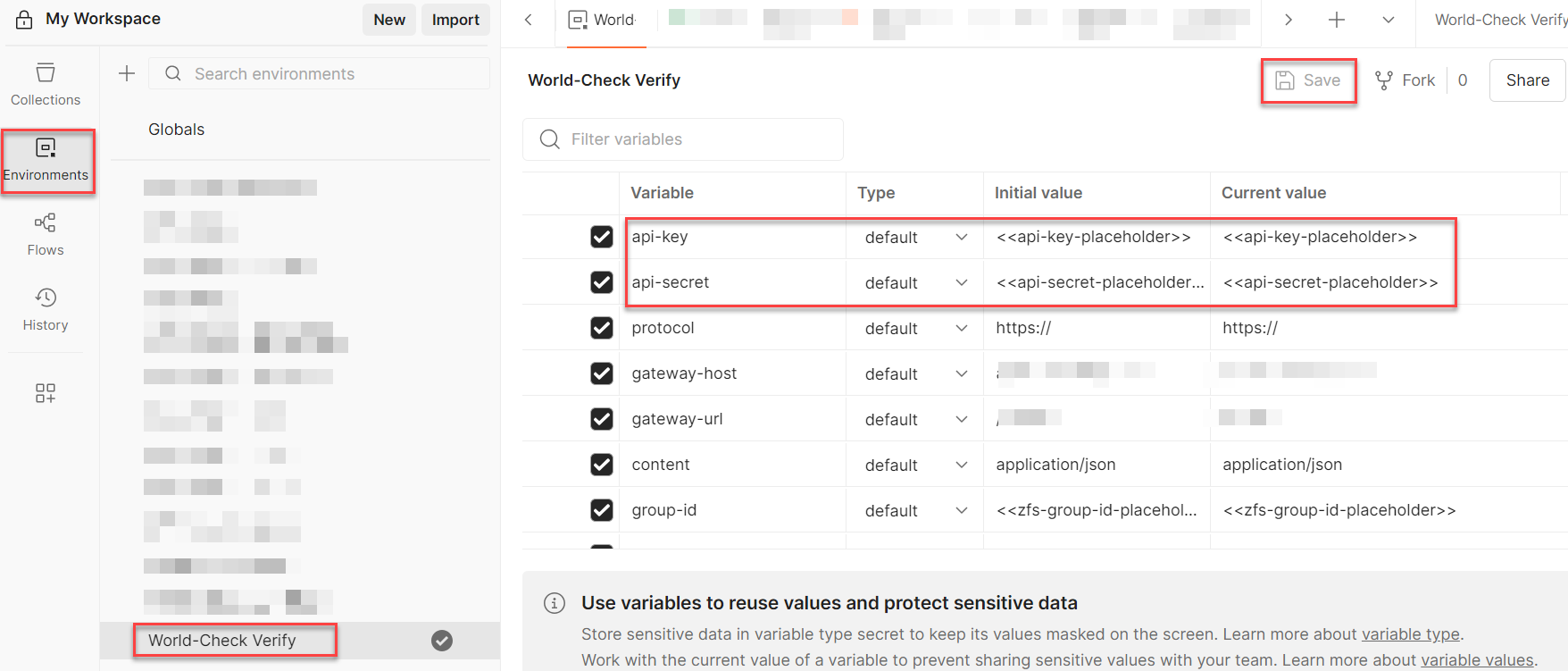1568x671 pixels.
Task: Toggle the api-key variable checkbox
Action: (x=602, y=237)
